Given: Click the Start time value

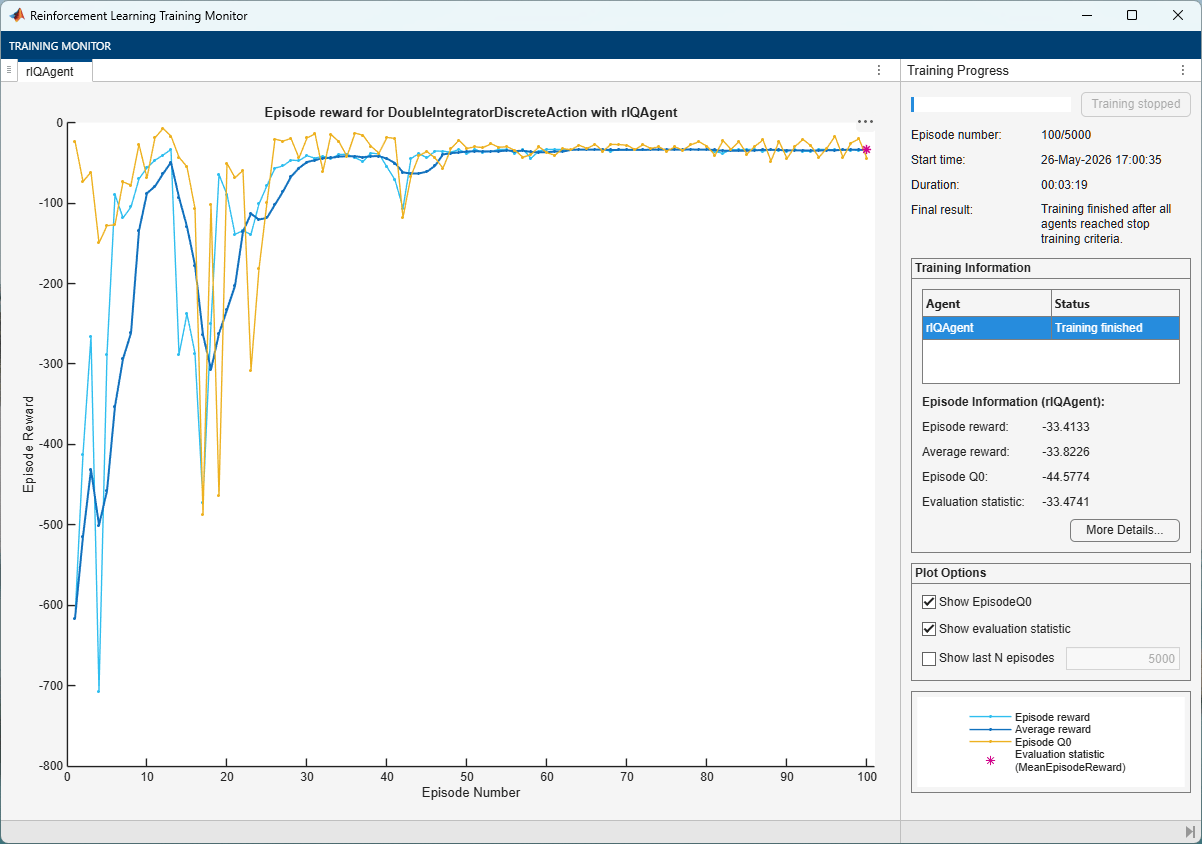Looking at the screenshot, I should 1101,159.
